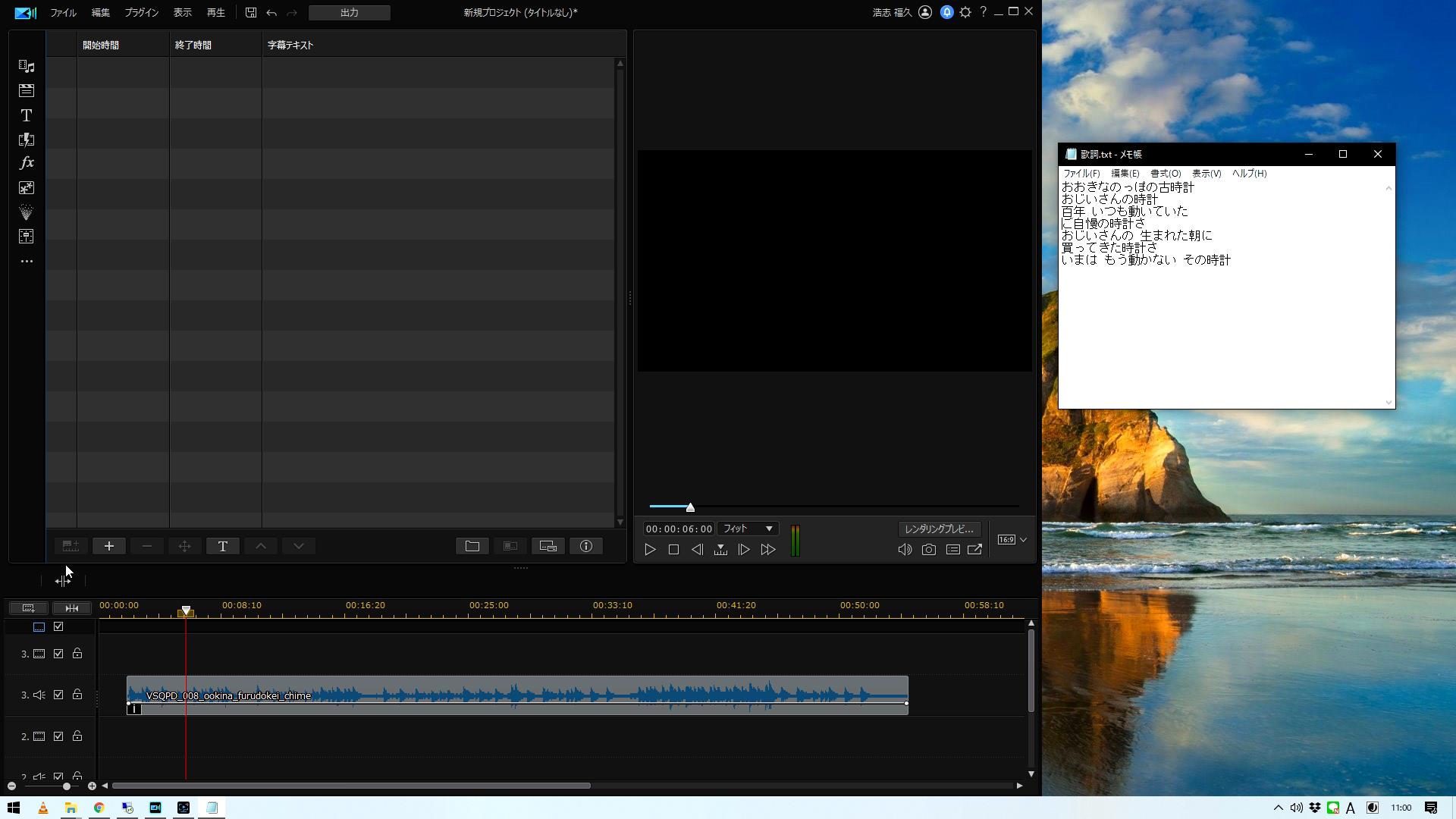The height and width of the screenshot is (819, 1456).
Task: Open 編集(E) menu in Notepad
Action: coord(1125,174)
